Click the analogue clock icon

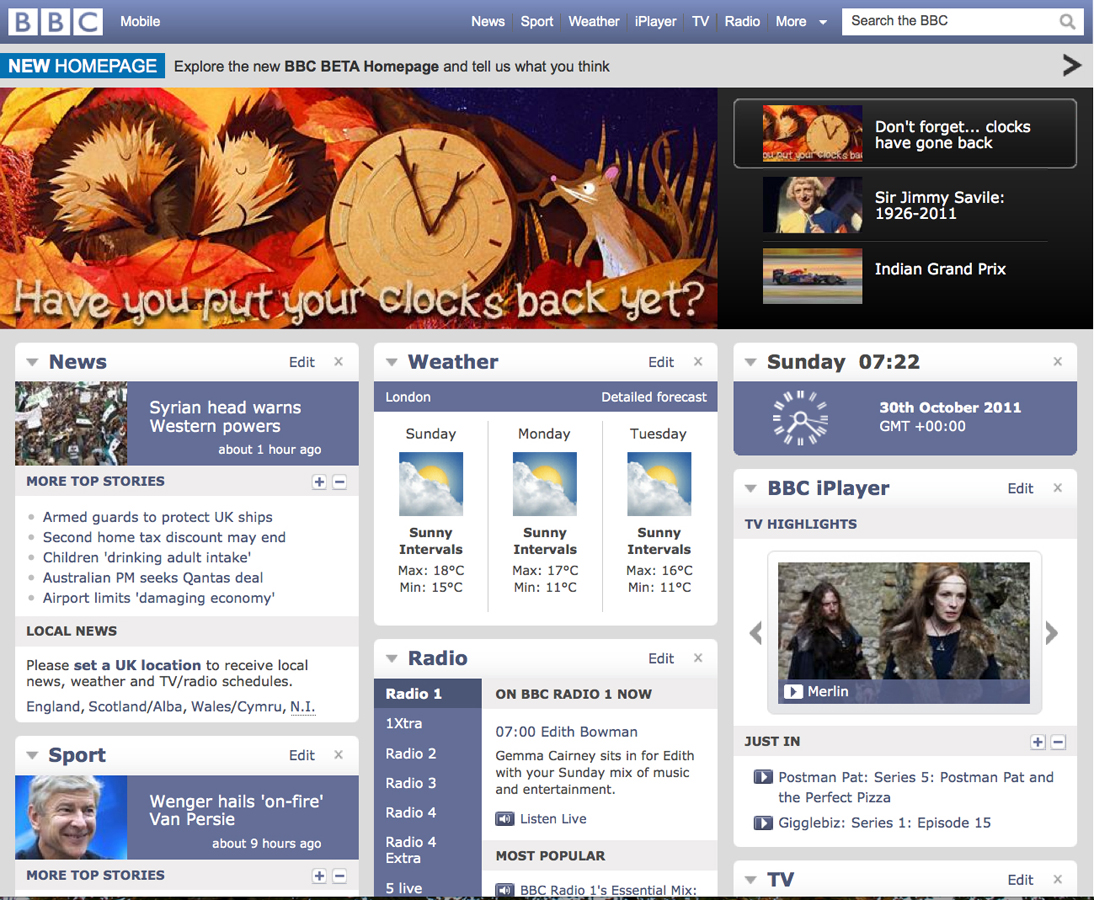pos(800,417)
